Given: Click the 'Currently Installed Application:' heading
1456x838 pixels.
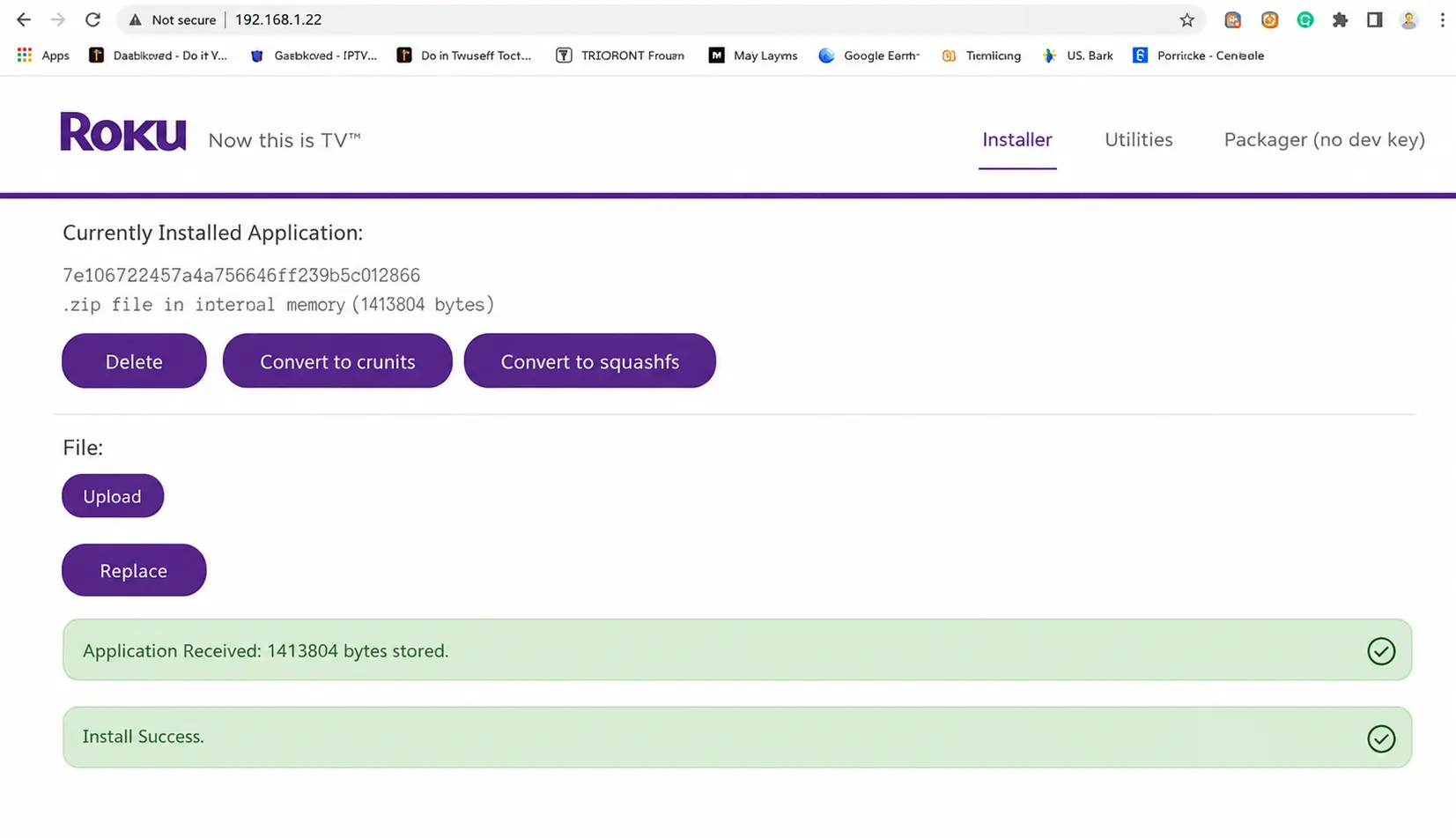Looking at the screenshot, I should pyautogui.click(x=212, y=233).
